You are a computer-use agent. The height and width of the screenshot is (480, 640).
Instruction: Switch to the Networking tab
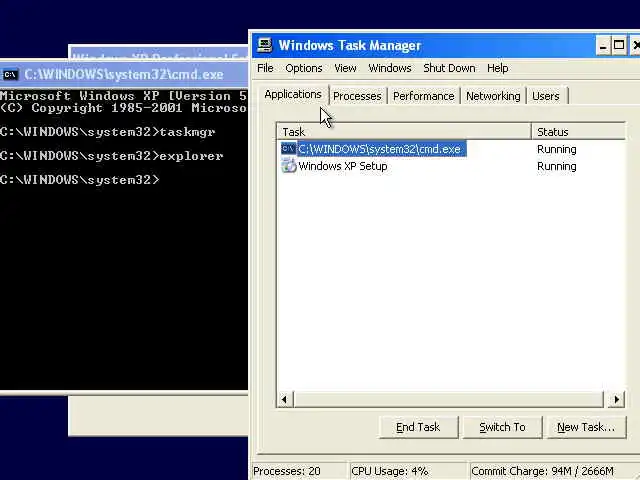click(493, 96)
